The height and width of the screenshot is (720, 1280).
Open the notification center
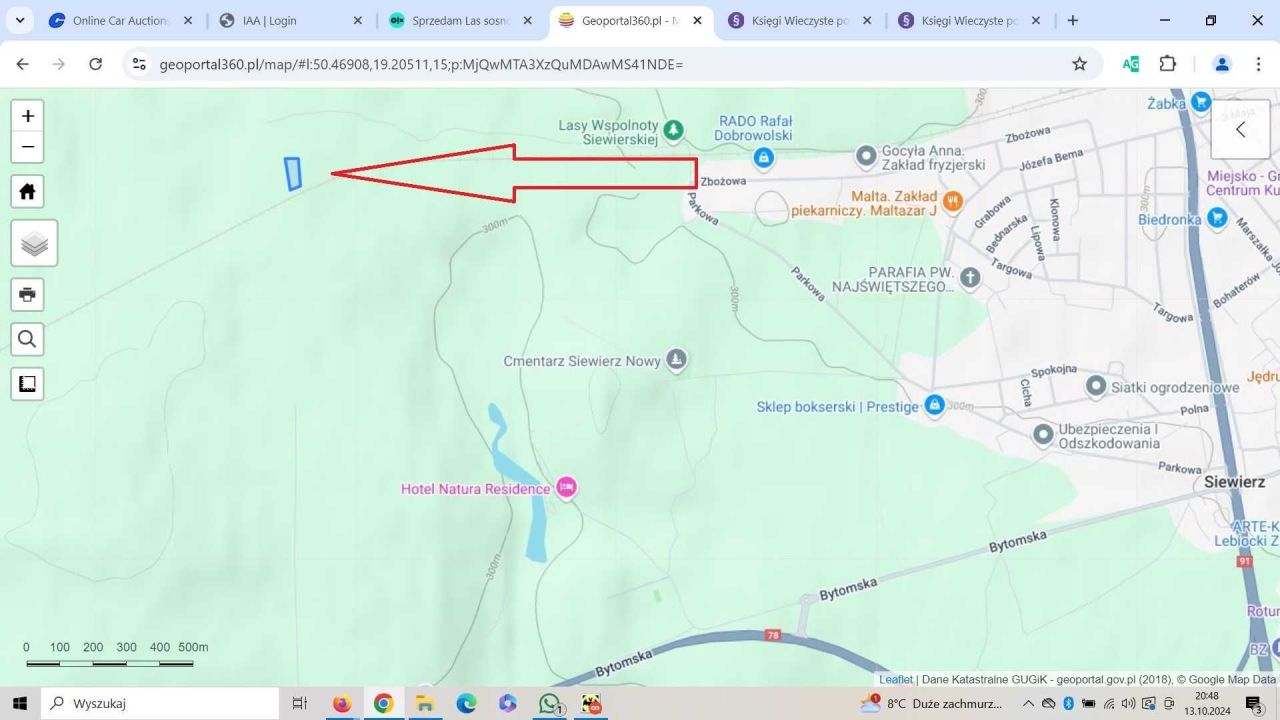point(1254,703)
